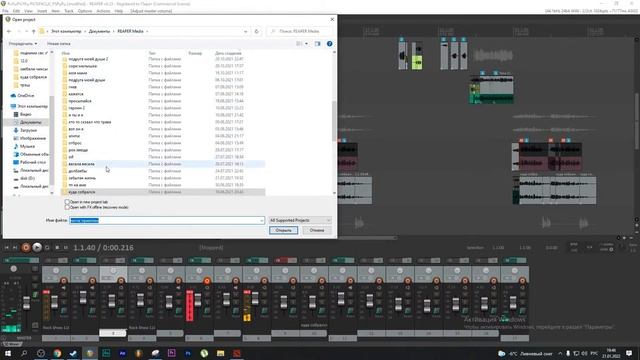Click the fader beside the yellow meter
This screenshot has height=360, width=640.
tap(255, 298)
